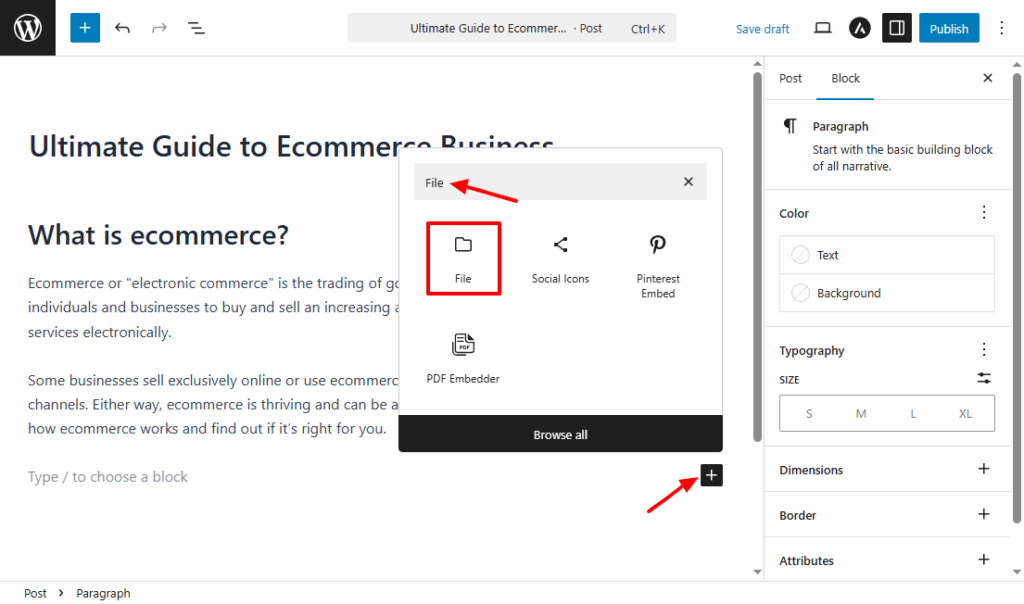Redo the last undone change
1024x604 pixels.
tap(159, 28)
